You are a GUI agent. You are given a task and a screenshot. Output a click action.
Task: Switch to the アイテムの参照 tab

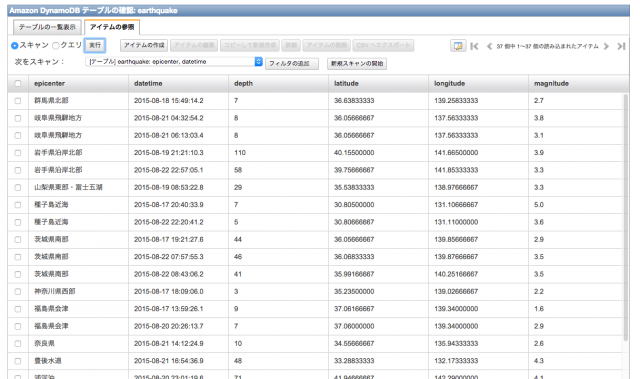click(x=112, y=27)
